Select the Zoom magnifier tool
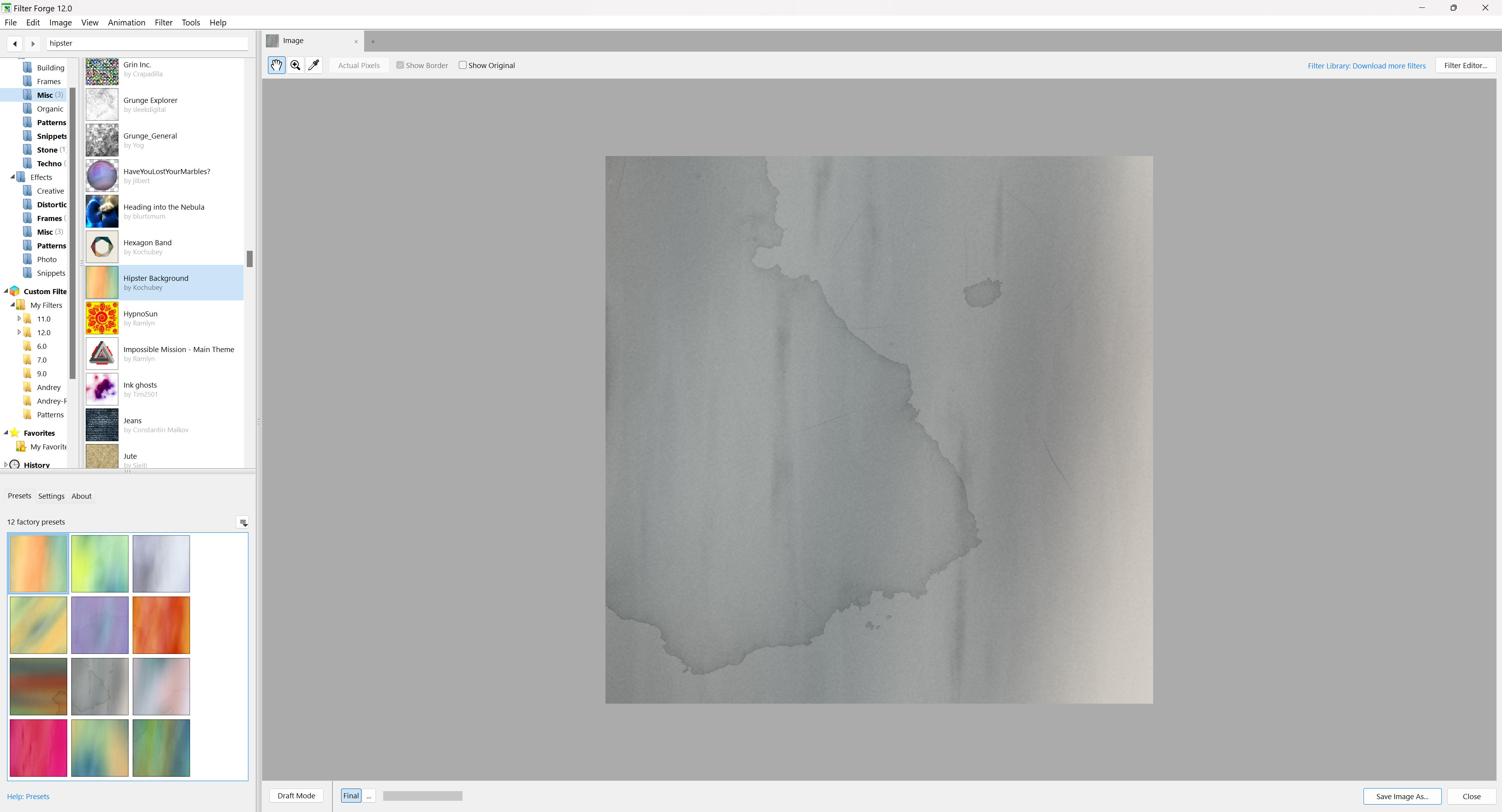The height and width of the screenshot is (812, 1502). point(296,65)
